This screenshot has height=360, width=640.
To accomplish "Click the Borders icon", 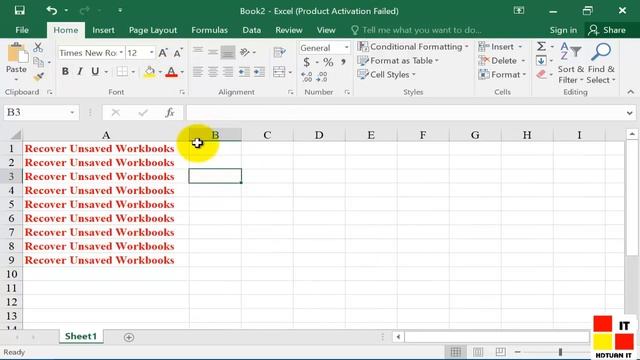I will pos(122,72).
